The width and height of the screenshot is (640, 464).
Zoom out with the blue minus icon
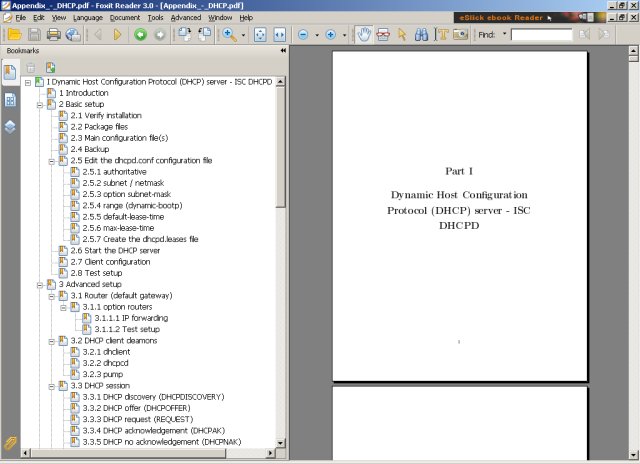[x=303, y=35]
